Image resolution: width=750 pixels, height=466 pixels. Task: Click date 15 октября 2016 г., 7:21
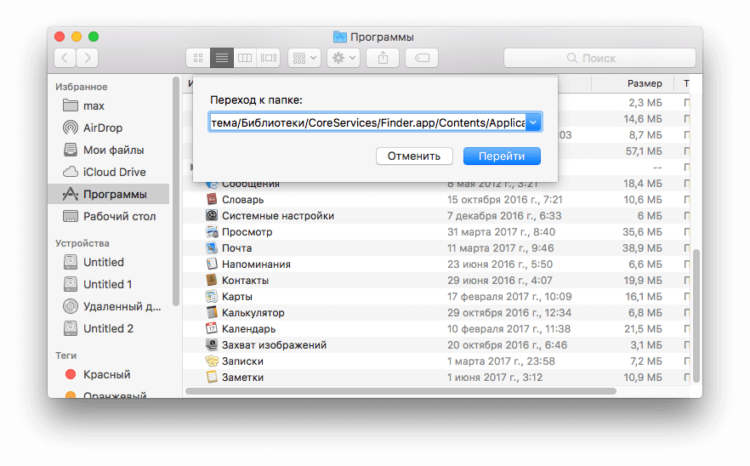[505, 199]
